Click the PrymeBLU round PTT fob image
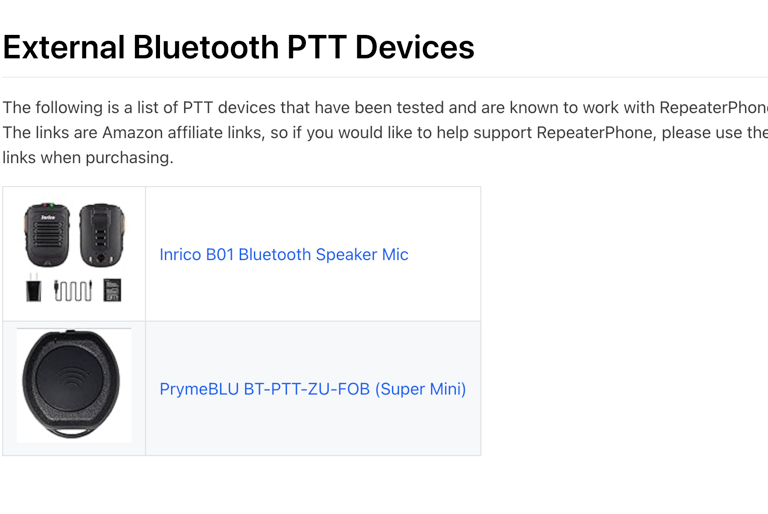Screen dimensions: 768x514 [74, 385]
